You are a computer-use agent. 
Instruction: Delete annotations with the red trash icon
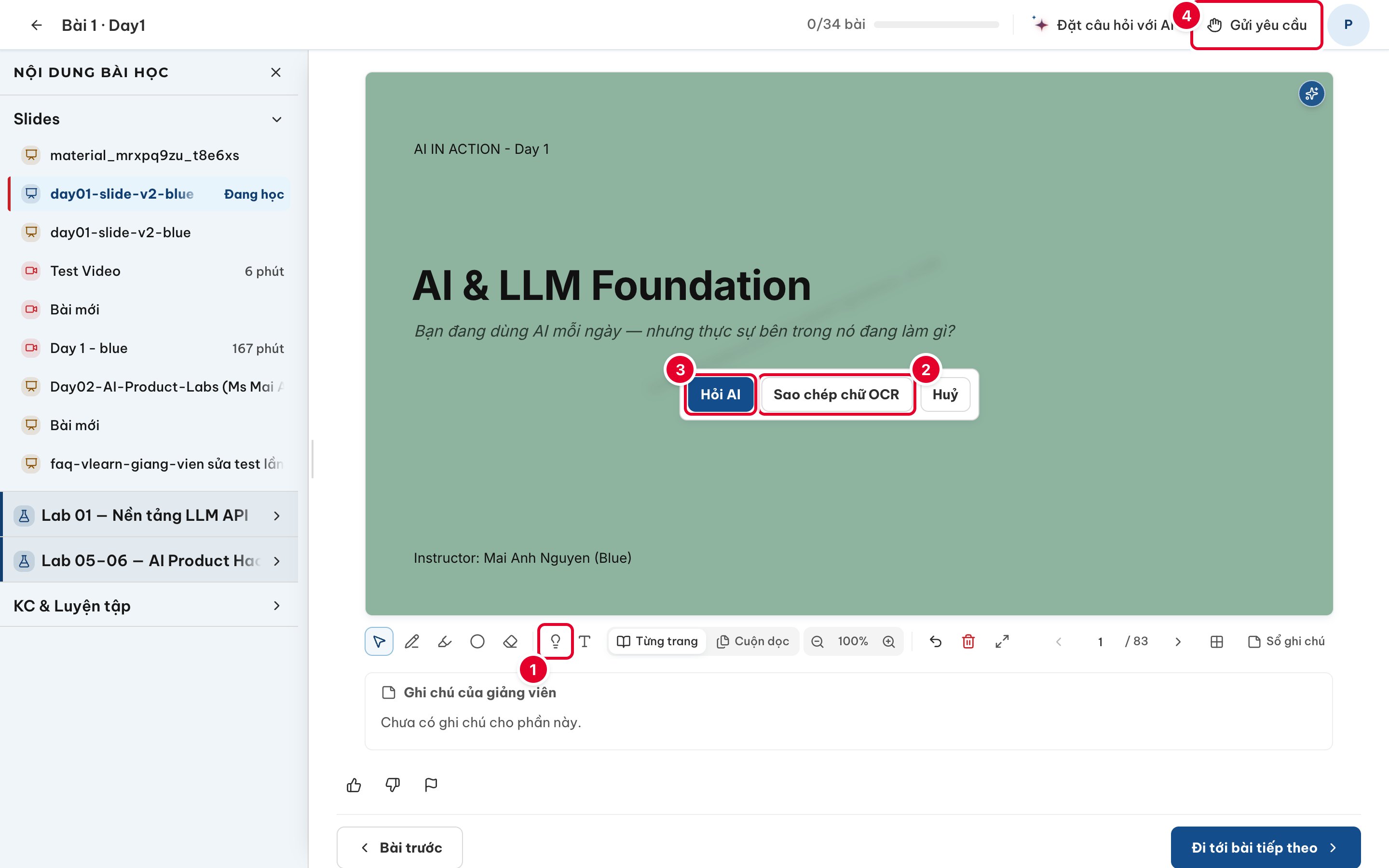click(x=968, y=641)
